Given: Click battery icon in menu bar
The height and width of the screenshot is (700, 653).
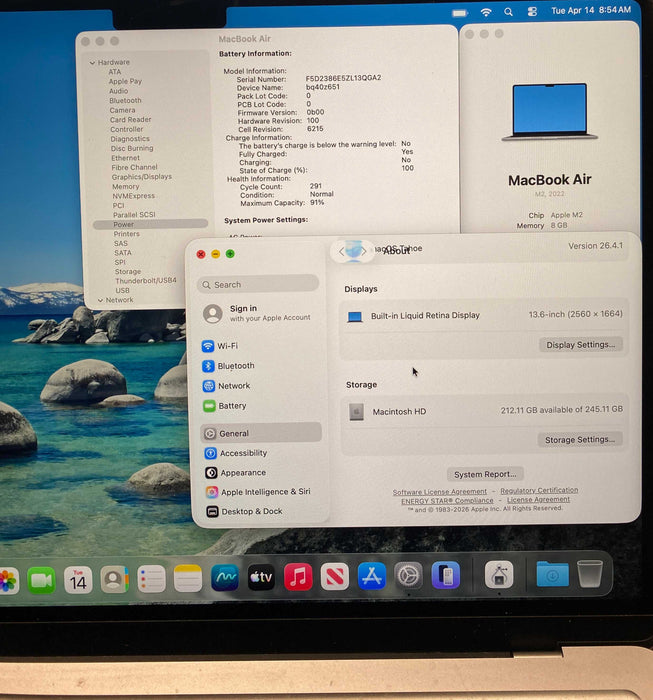Looking at the screenshot, I should (x=460, y=13).
